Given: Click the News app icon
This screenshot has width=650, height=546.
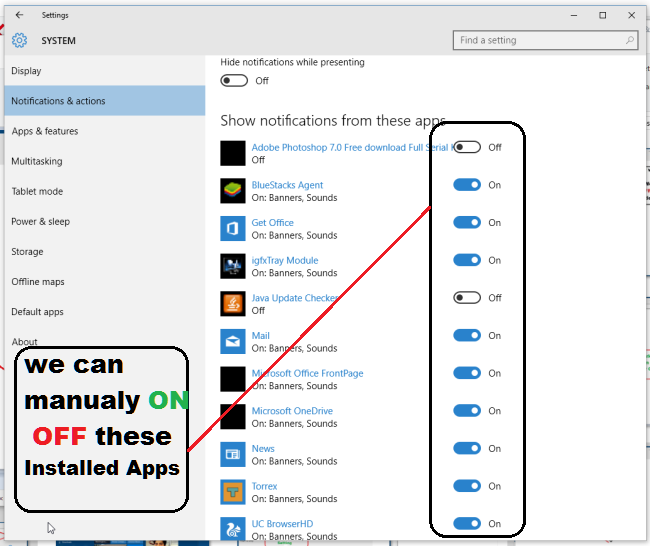Looking at the screenshot, I should click(233, 455).
